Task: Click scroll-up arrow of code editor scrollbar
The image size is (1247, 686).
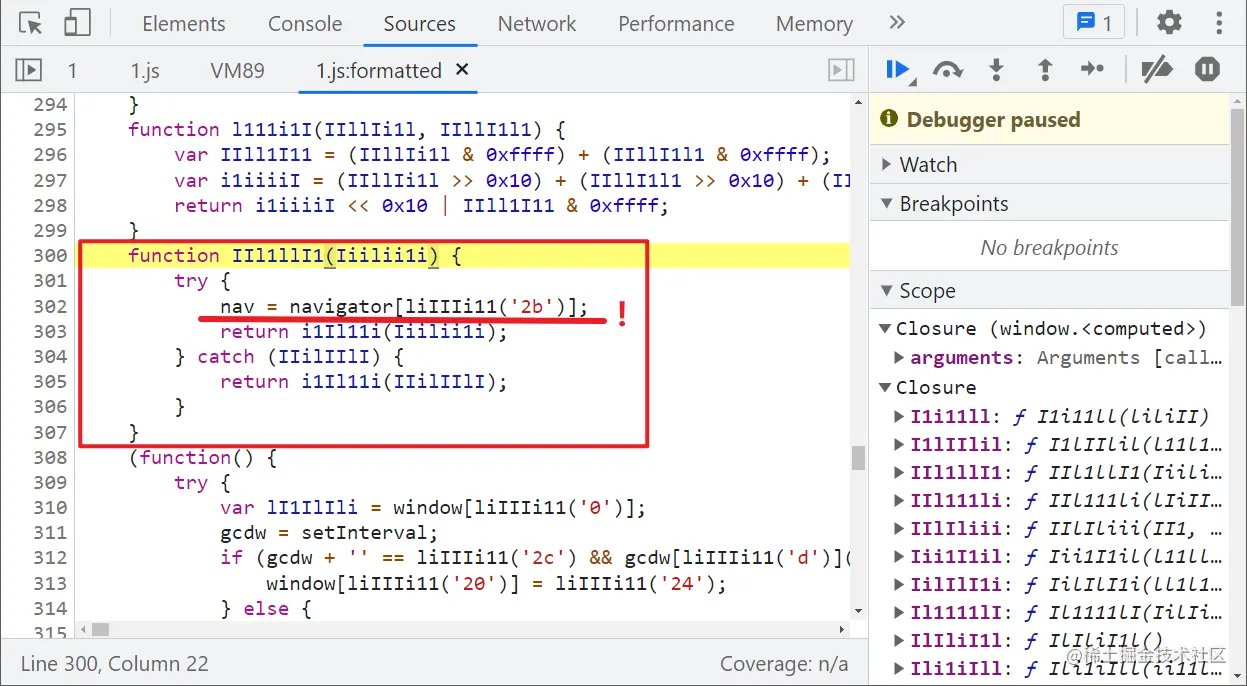Action: click(857, 101)
